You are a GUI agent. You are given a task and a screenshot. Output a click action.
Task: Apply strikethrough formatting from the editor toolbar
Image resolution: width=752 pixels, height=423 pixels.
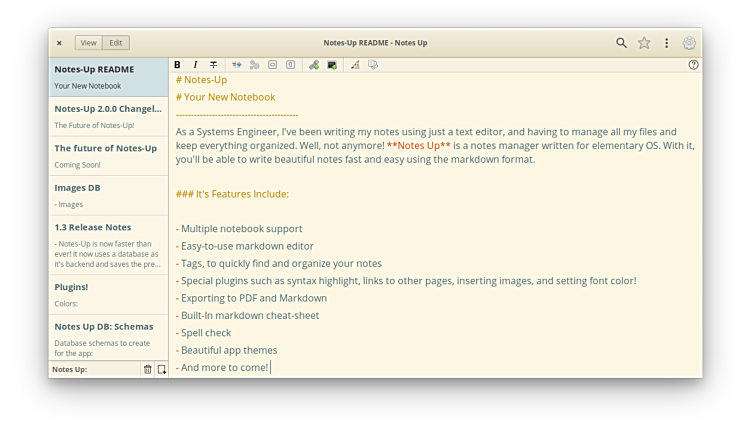[x=213, y=65]
